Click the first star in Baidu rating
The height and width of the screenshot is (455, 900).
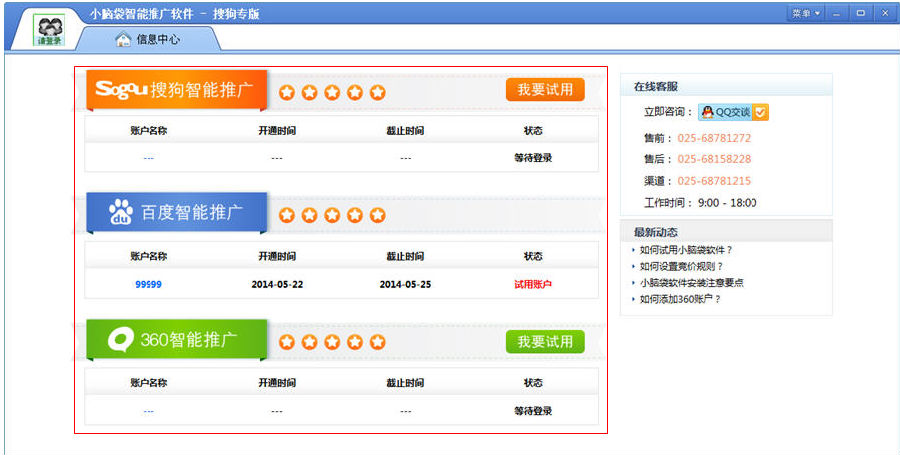tap(286, 215)
